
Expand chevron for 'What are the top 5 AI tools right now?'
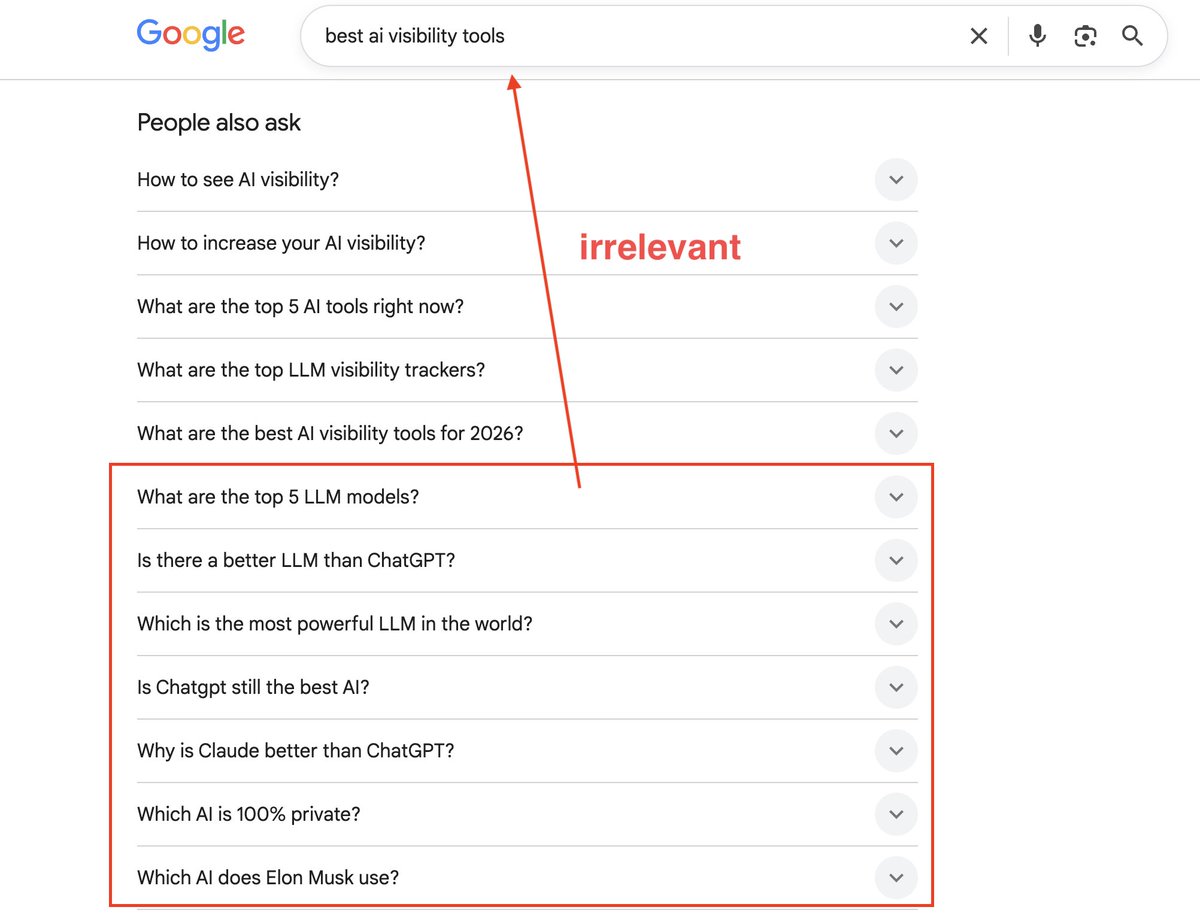tap(896, 307)
